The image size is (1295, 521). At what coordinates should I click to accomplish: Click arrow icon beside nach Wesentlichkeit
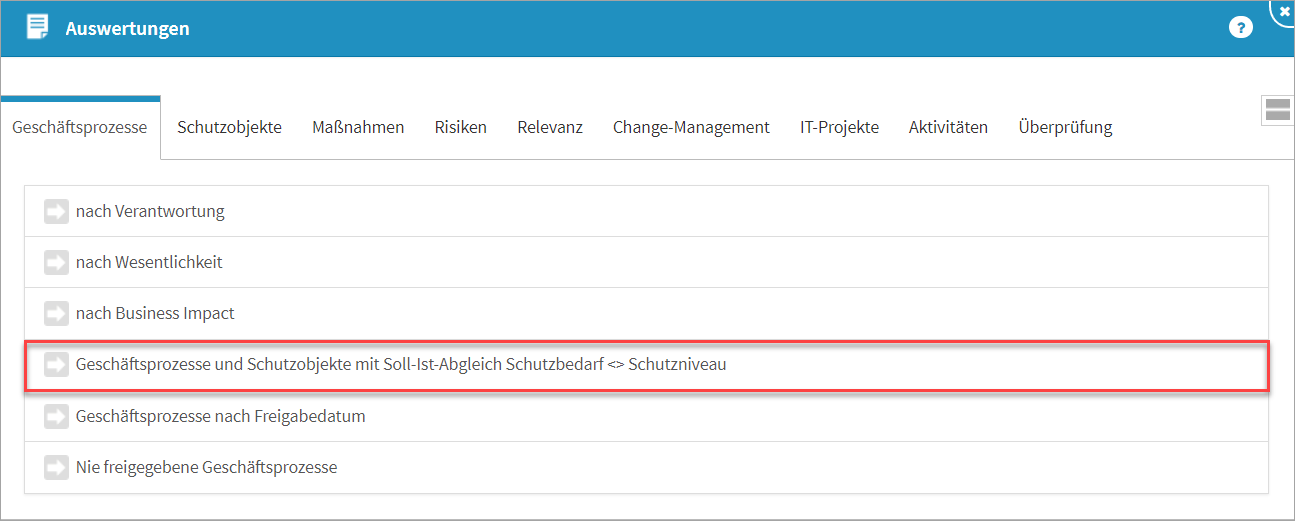pos(56,263)
